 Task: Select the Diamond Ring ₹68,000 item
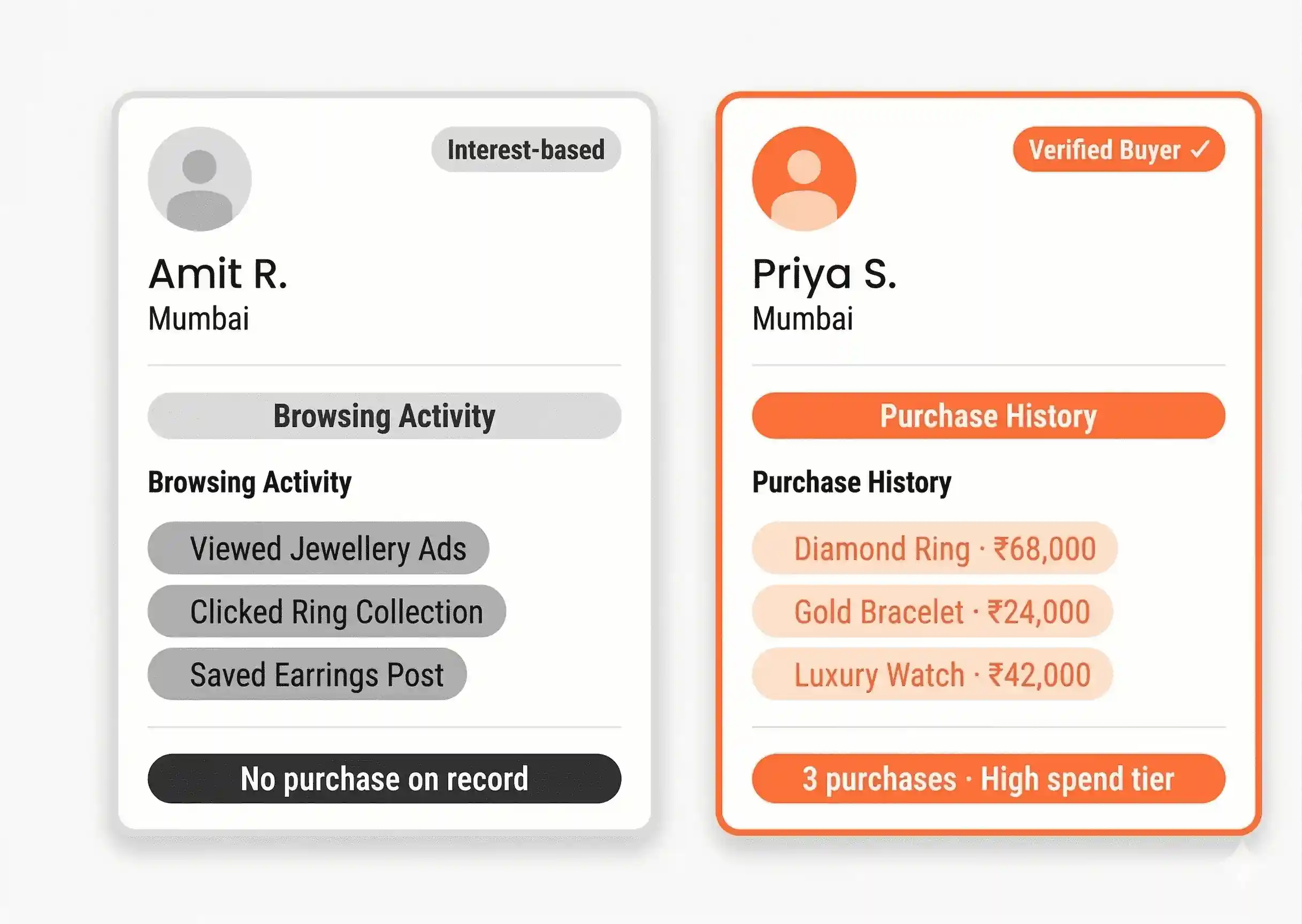[935, 549]
